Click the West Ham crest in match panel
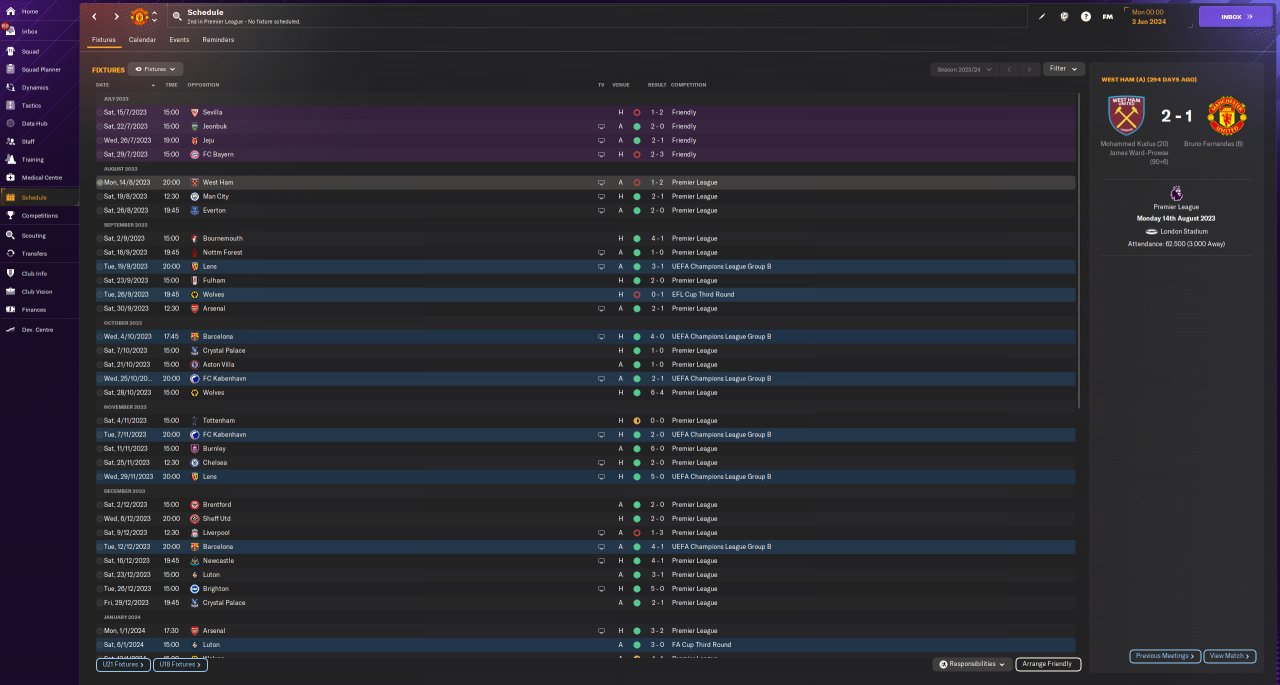 point(1126,115)
